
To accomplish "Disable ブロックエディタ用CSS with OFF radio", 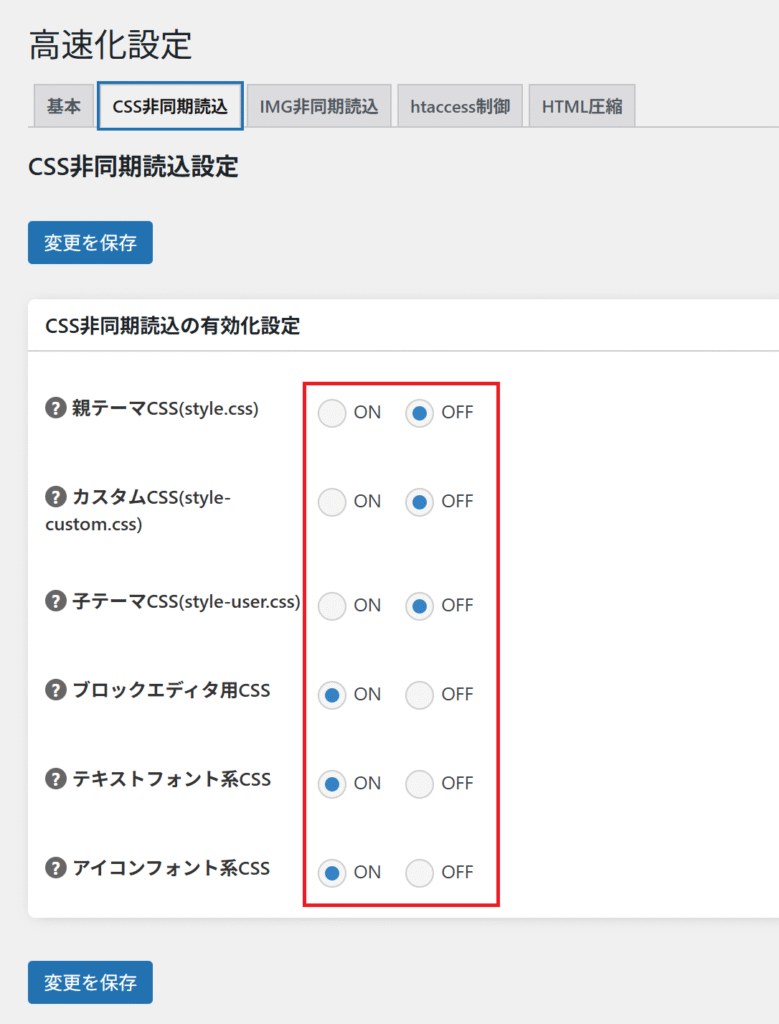I will 420,695.
